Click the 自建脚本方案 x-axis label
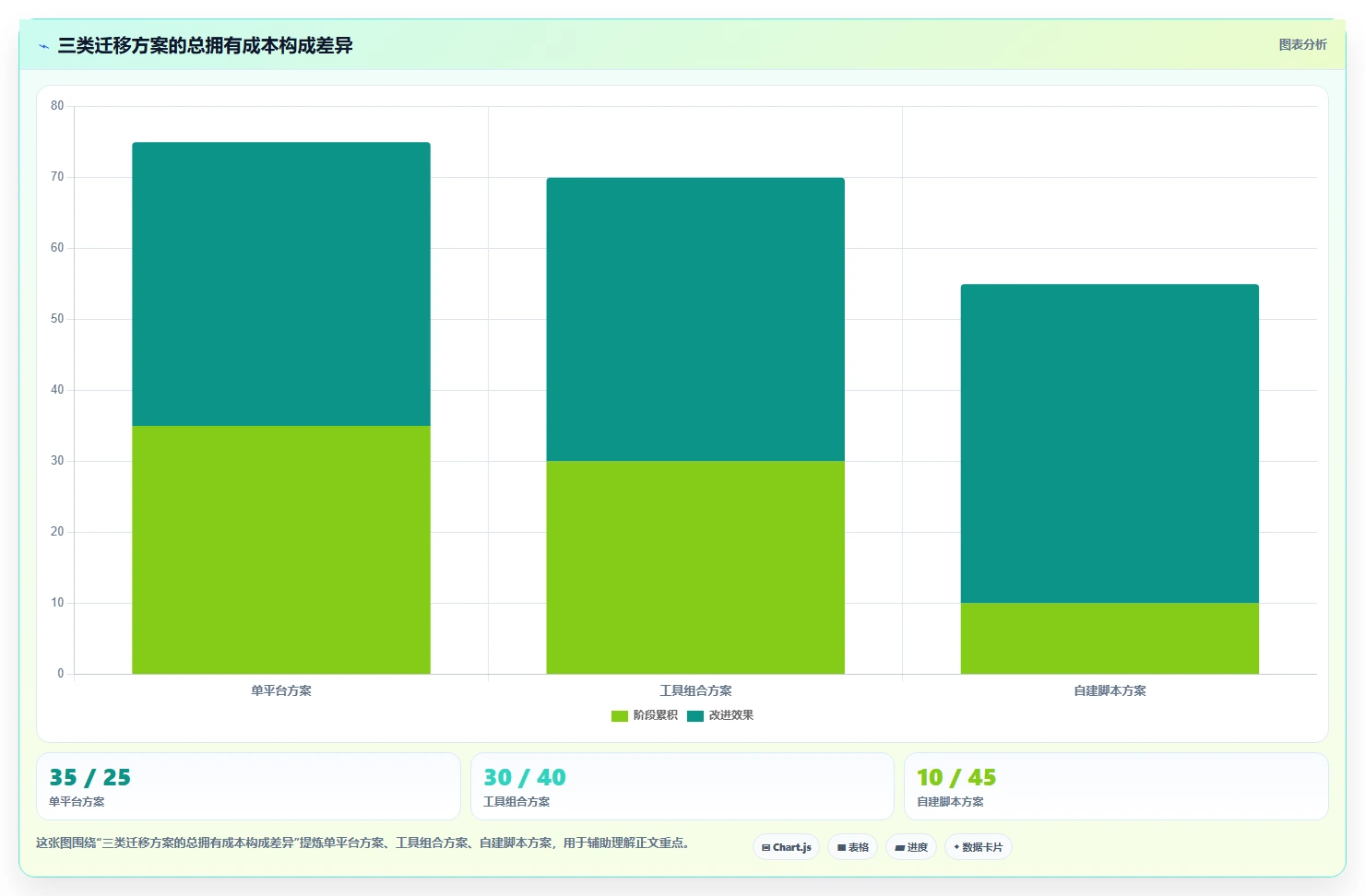The width and height of the screenshot is (1365, 896). [1110, 690]
